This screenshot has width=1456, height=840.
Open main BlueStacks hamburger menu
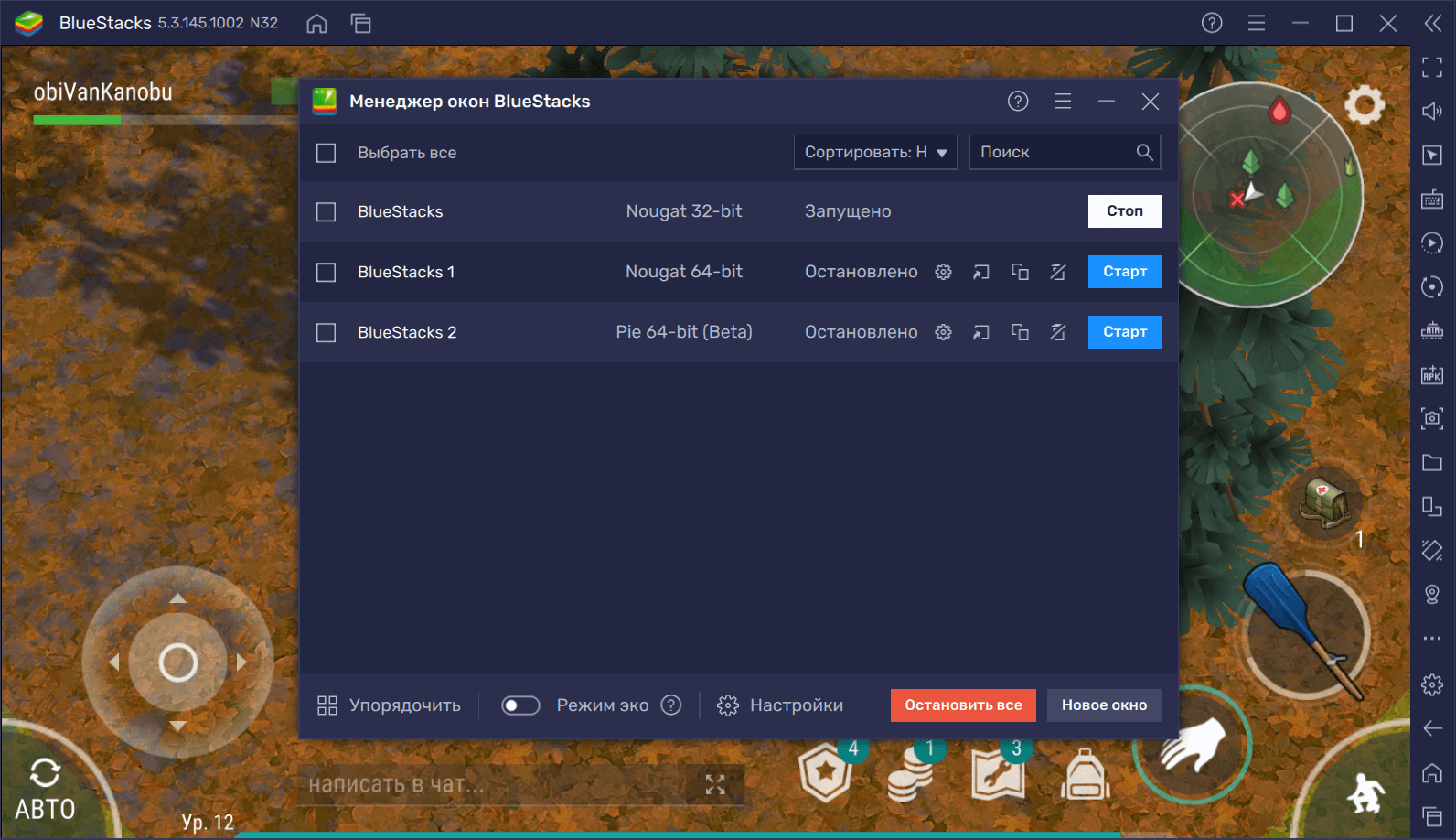click(1257, 23)
